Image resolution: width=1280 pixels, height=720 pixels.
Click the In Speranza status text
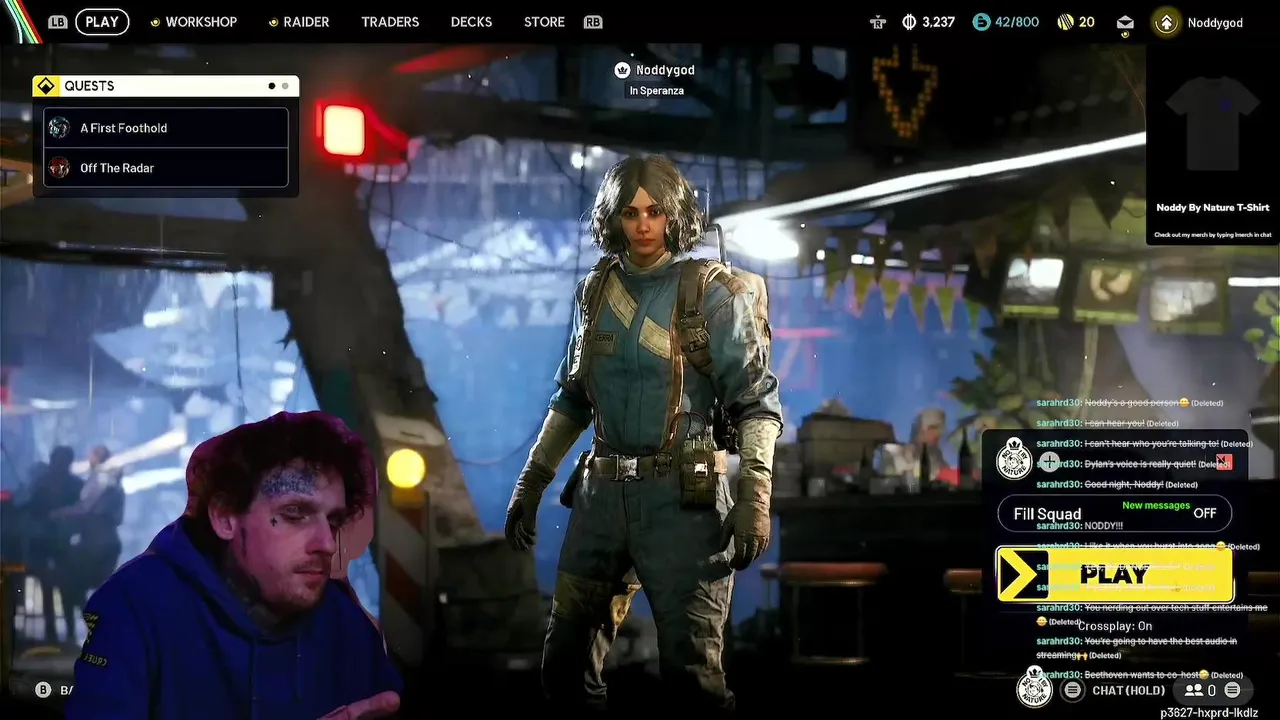(x=656, y=91)
